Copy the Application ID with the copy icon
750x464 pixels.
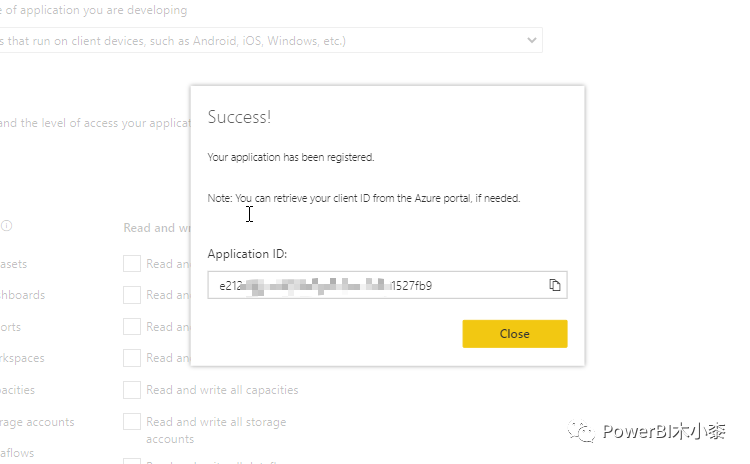[x=554, y=285]
